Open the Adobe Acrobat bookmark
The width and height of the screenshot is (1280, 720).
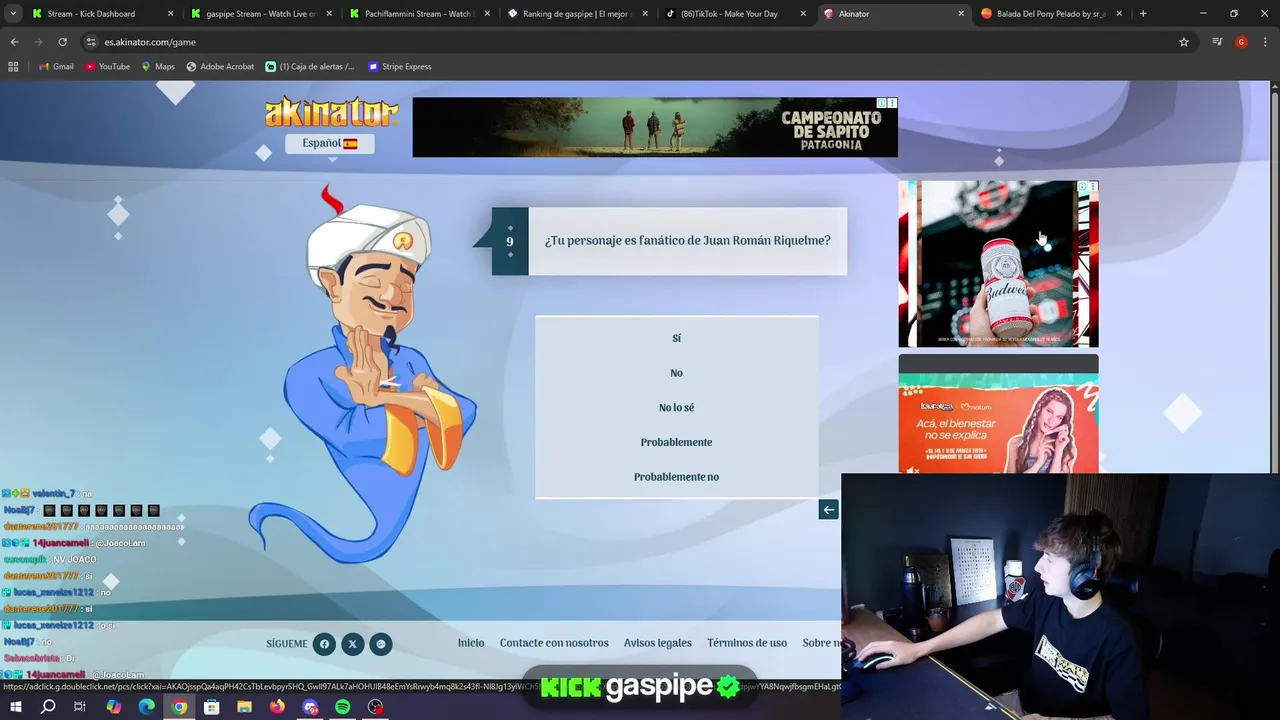pos(220,67)
